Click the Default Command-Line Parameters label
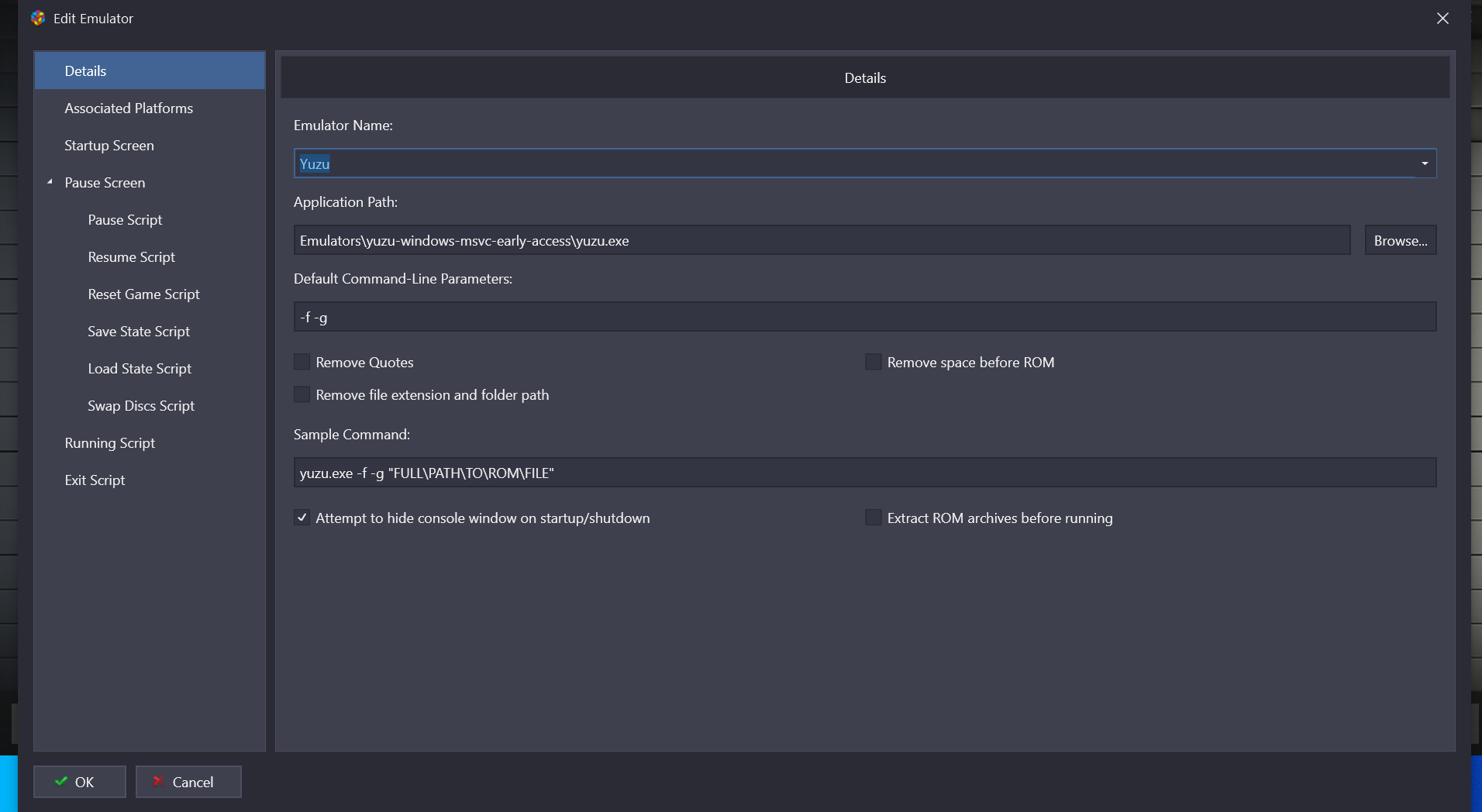1482x812 pixels. 402,278
